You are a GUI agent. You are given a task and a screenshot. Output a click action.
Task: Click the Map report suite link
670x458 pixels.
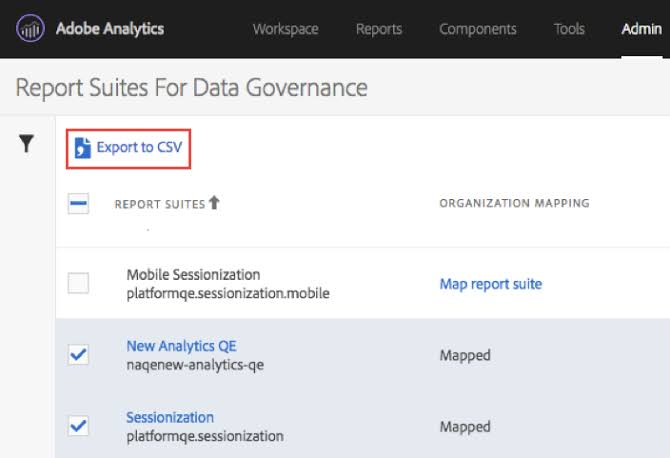point(491,284)
